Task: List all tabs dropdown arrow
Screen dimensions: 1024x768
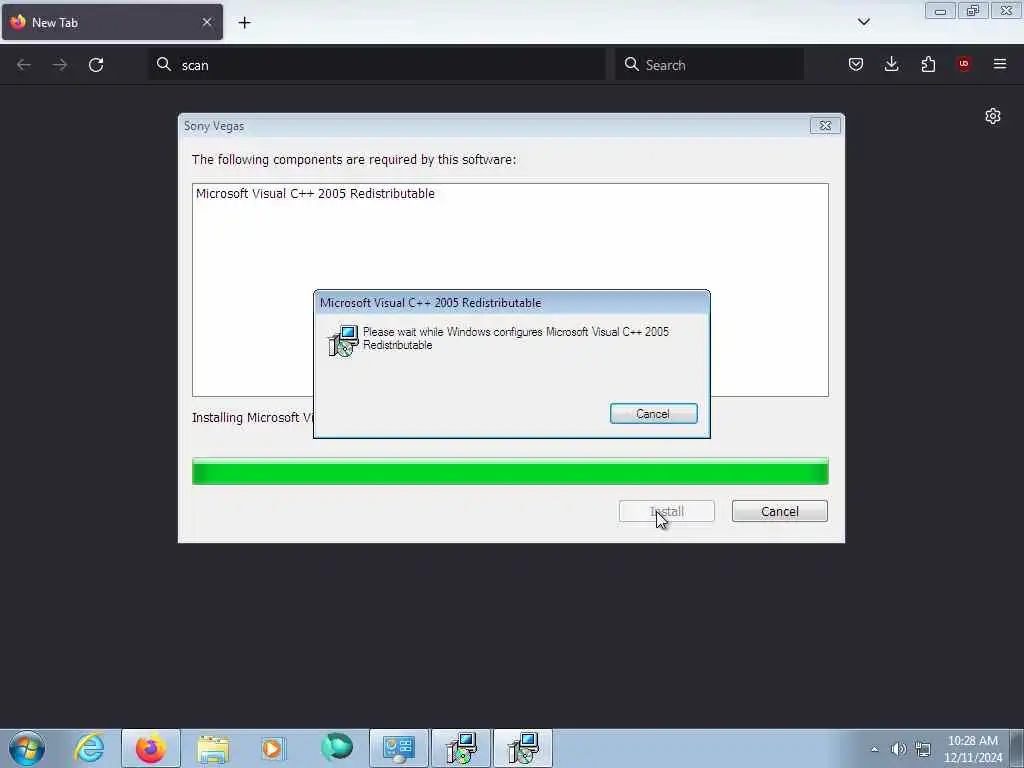Action: (x=863, y=22)
